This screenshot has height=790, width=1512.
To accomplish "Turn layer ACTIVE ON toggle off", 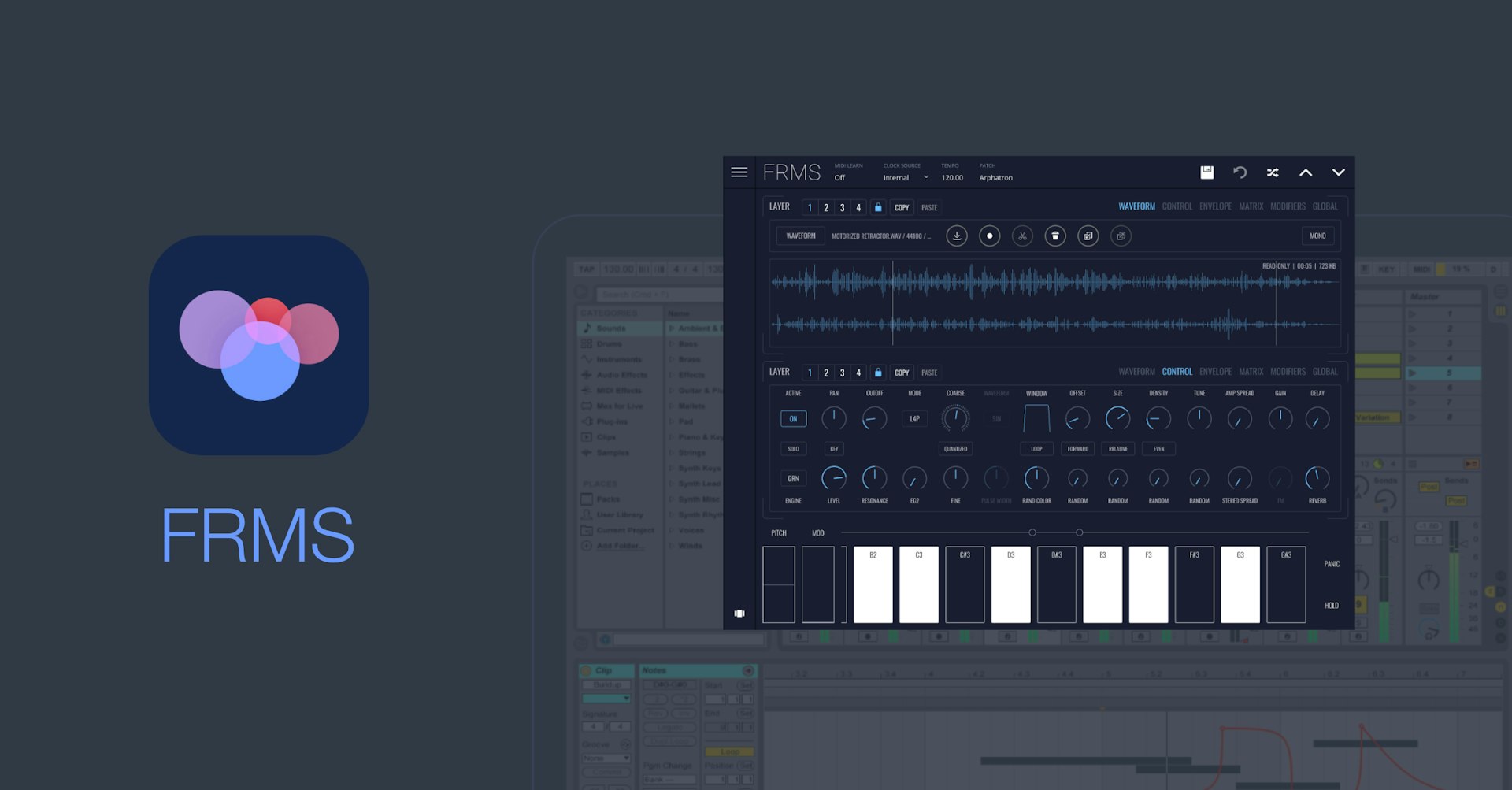I will pyautogui.click(x=793, y=419).
